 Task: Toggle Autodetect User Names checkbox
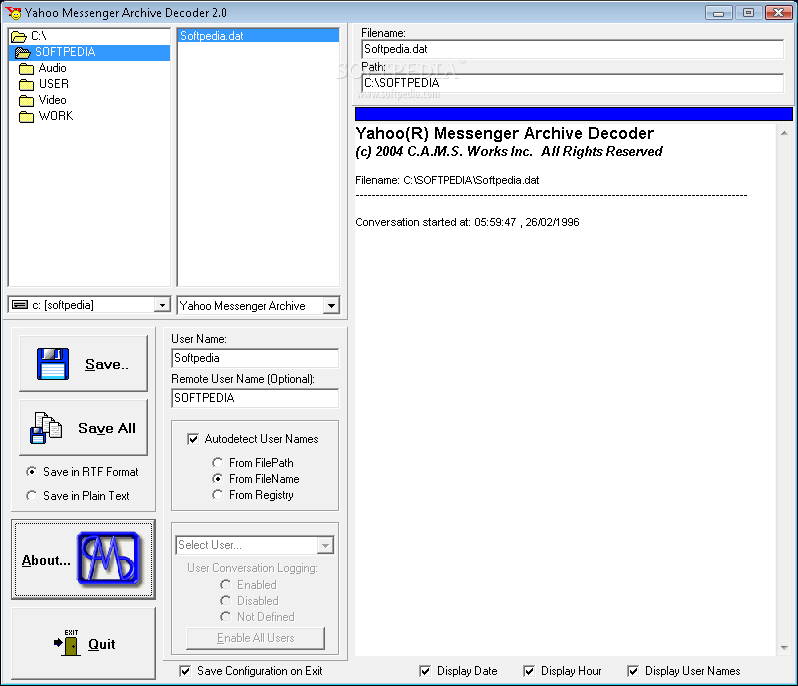pos(193,439)
